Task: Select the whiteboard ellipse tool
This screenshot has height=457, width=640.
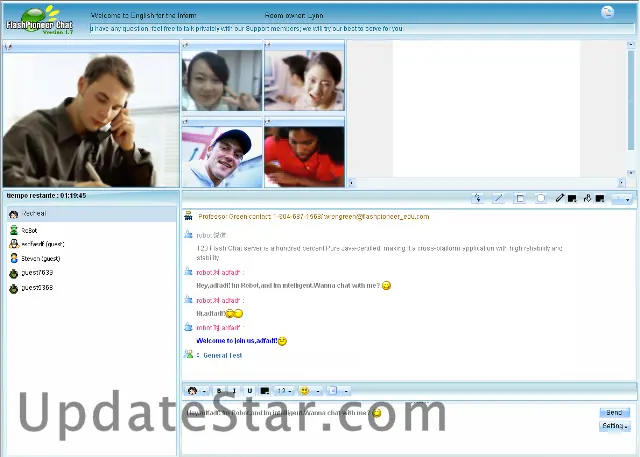Action: click(541, 198)
